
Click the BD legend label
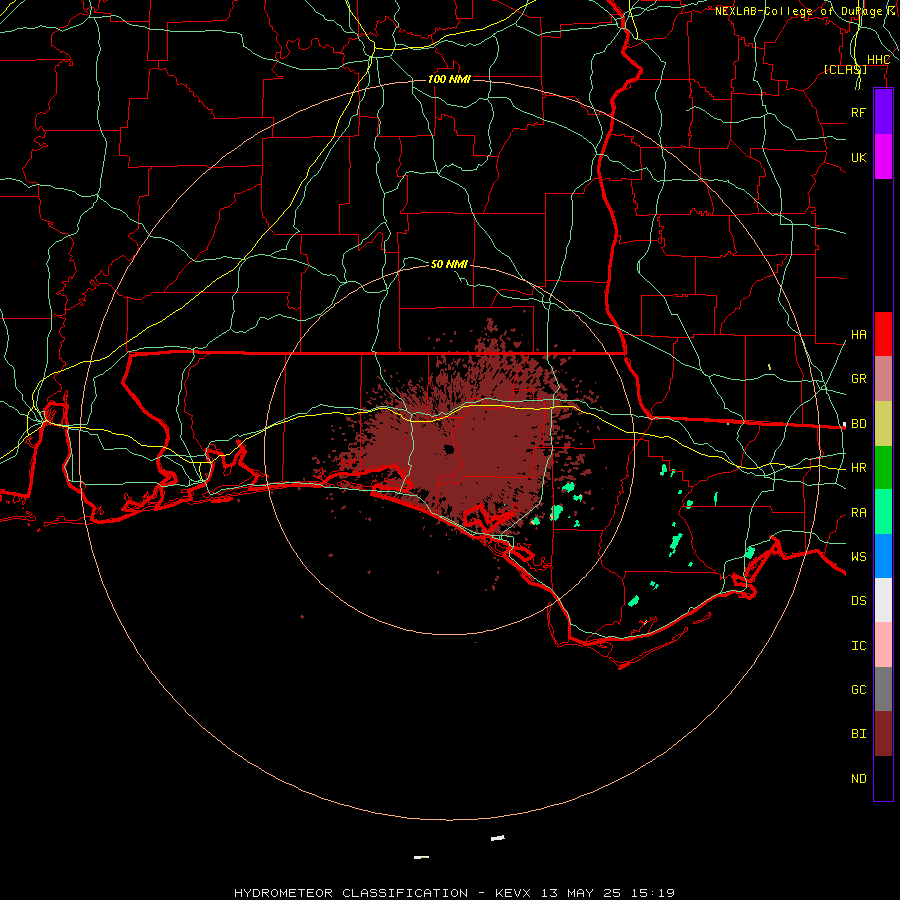(x=859, y=424)
